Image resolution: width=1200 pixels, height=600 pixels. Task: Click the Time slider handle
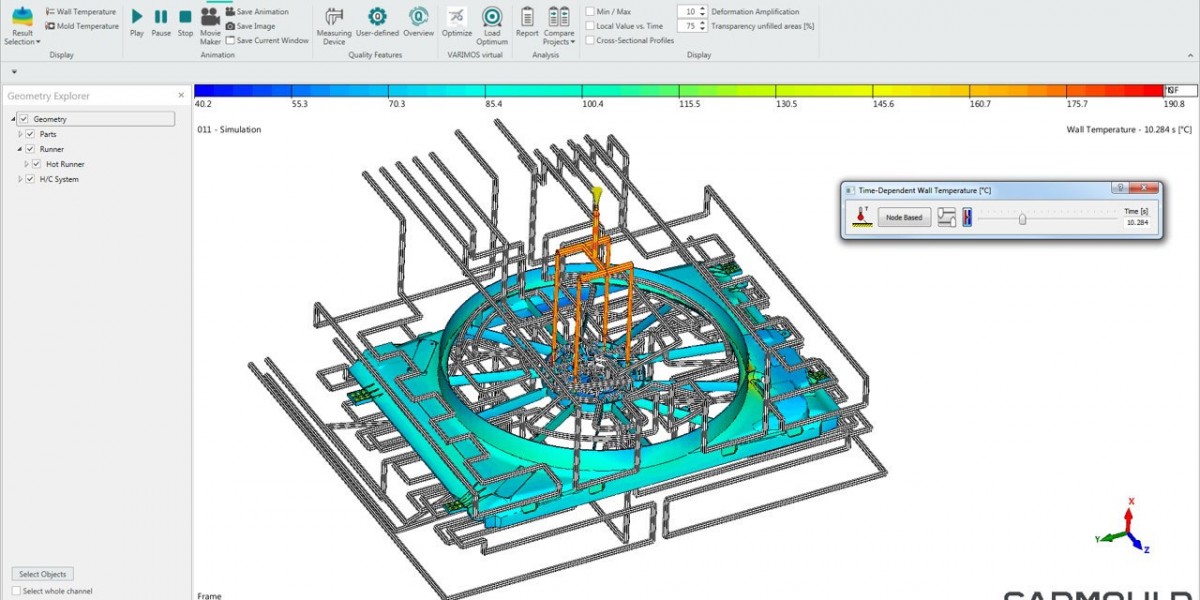[x=1022, y=217]
